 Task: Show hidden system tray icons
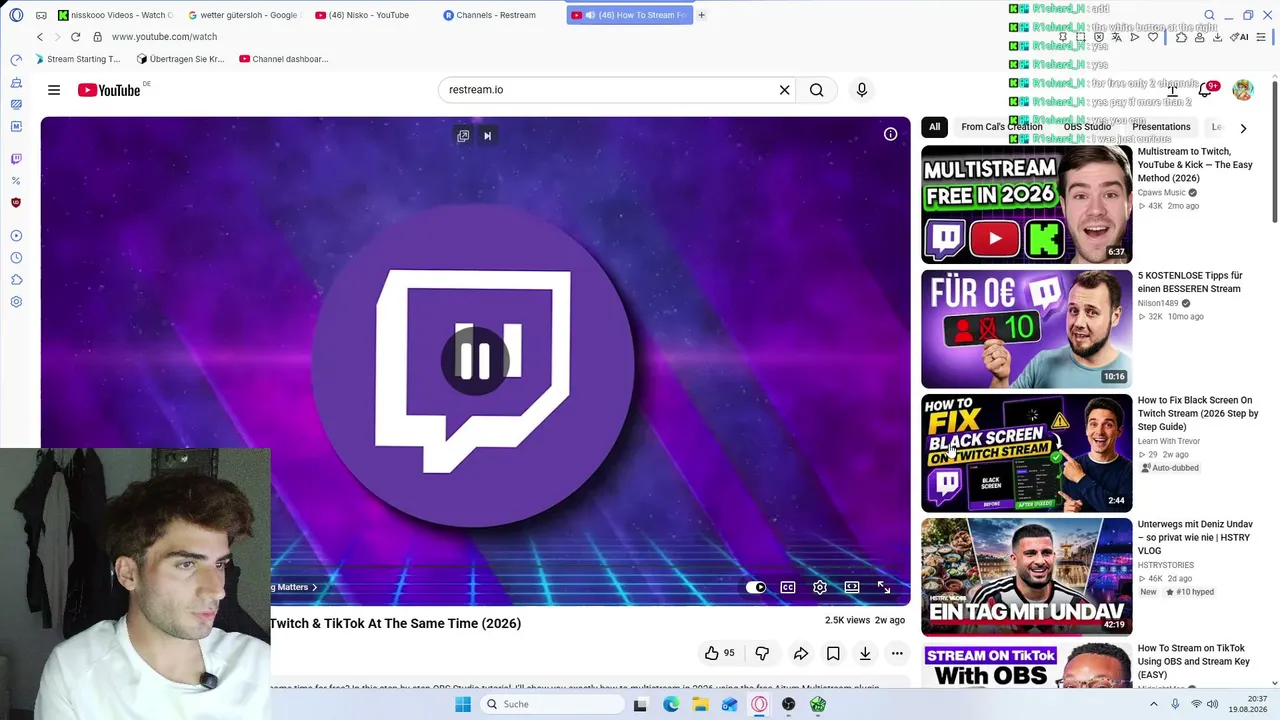[1153, 705]
